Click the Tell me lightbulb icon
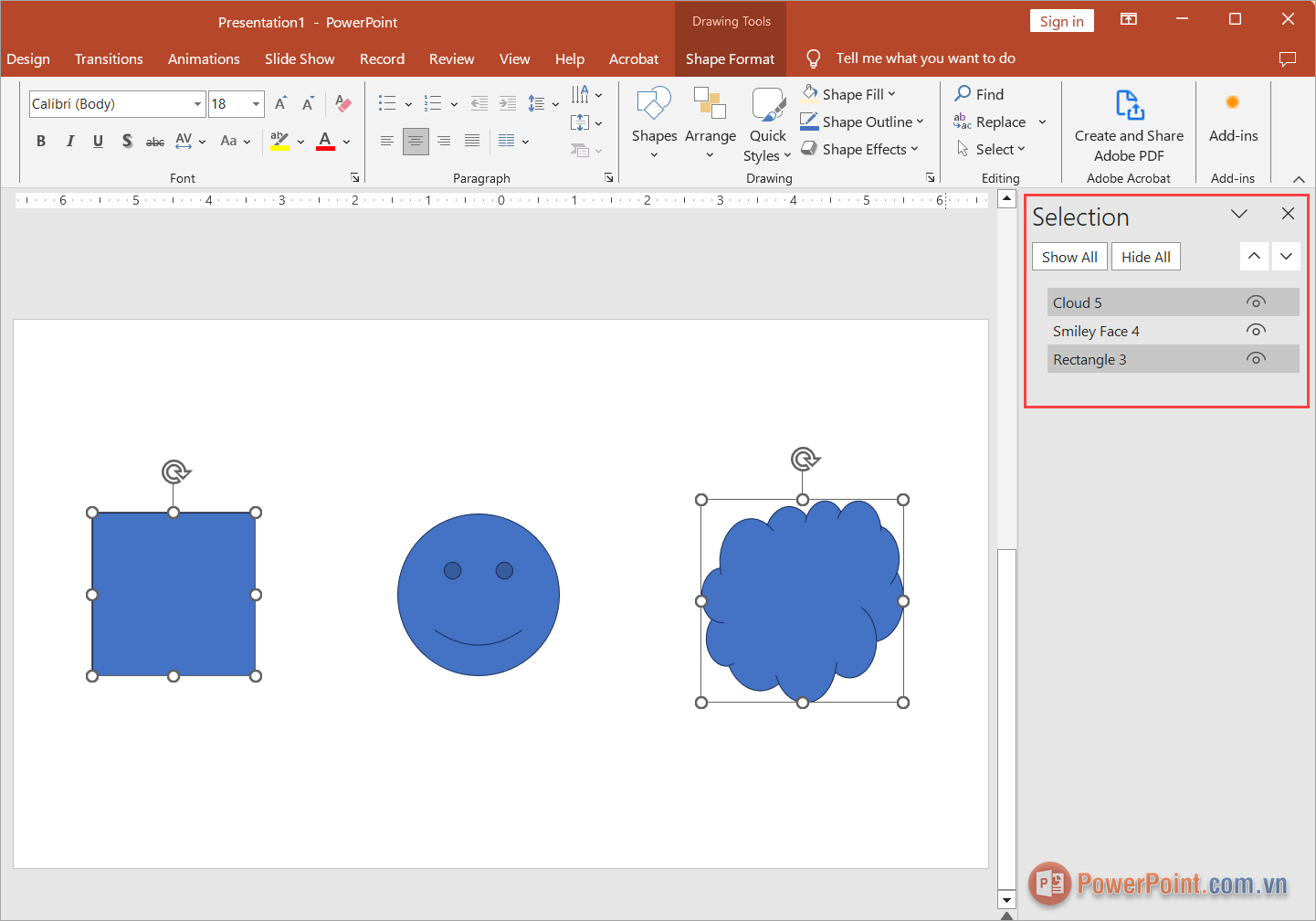The height and width of the screenshot is (921, 1316). (x=813, y=58)
